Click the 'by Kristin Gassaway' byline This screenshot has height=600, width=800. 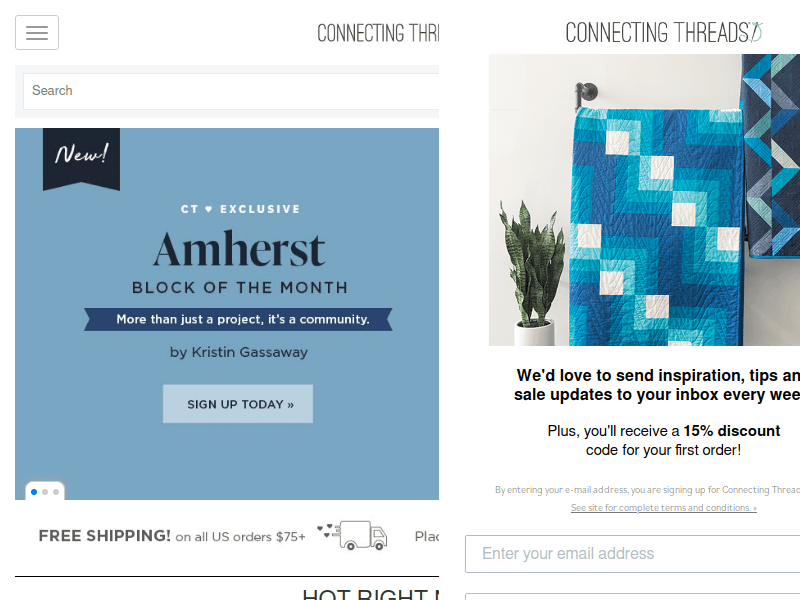(x=239, y=352)
